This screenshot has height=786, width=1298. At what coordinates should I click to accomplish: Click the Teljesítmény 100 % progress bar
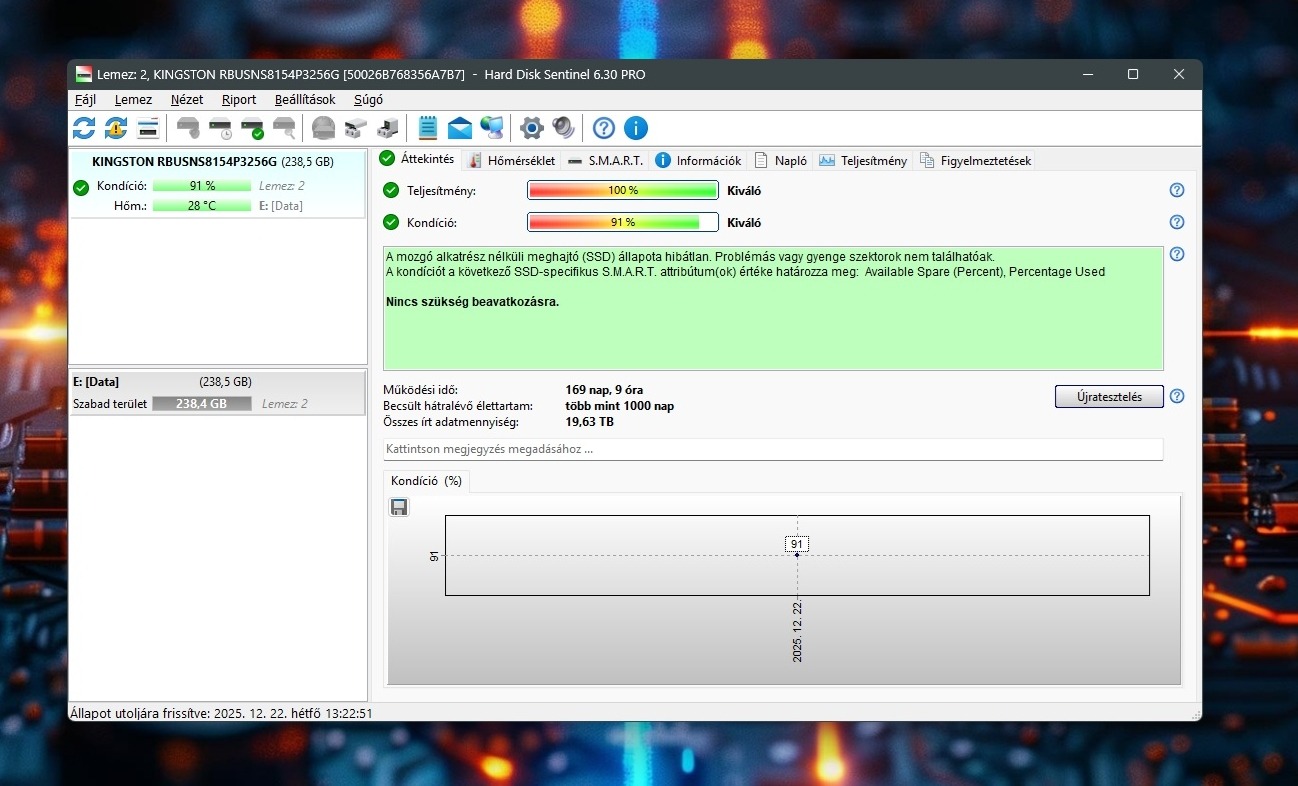coord(623,190)
